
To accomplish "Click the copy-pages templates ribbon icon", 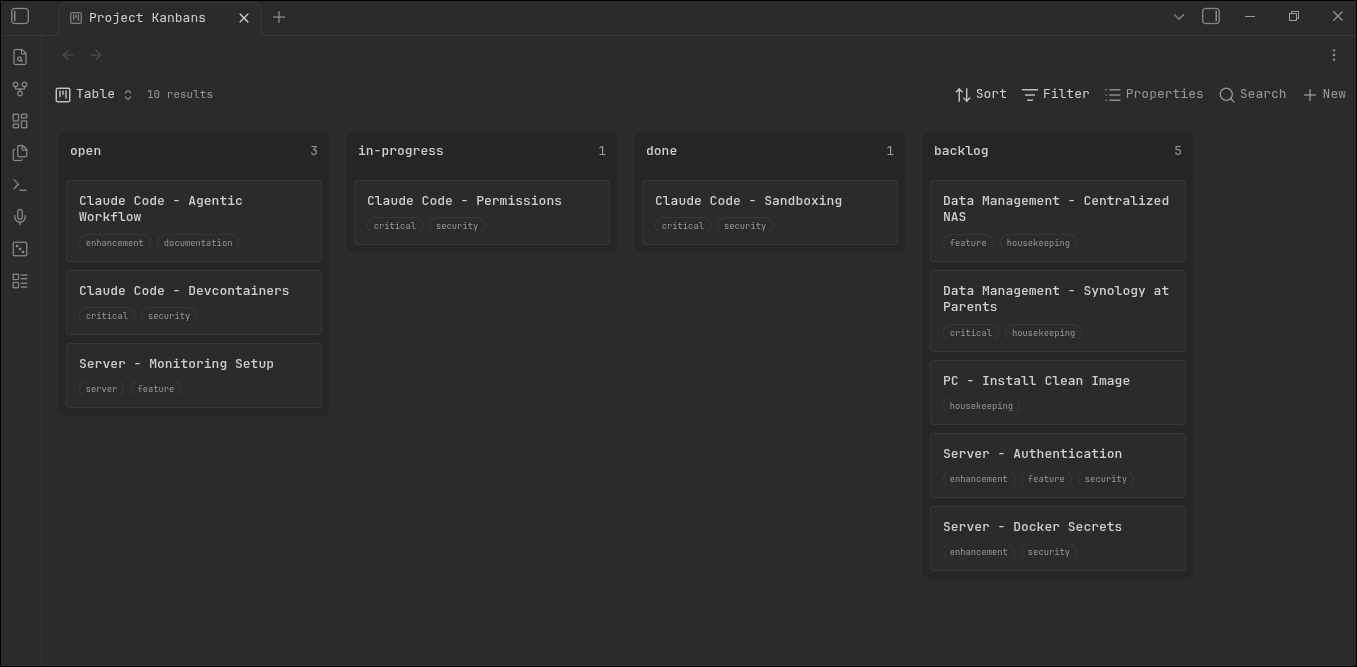I will [x=20, y=153].
